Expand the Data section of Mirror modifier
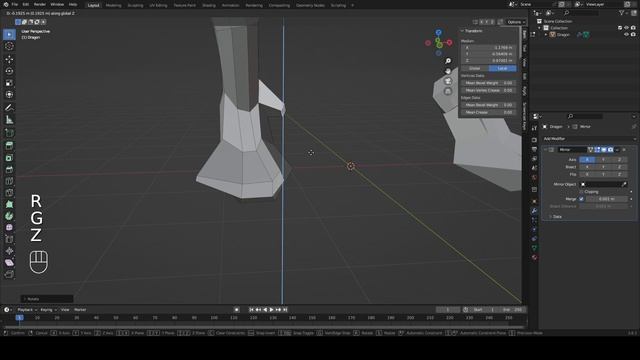 click(551, 217)
